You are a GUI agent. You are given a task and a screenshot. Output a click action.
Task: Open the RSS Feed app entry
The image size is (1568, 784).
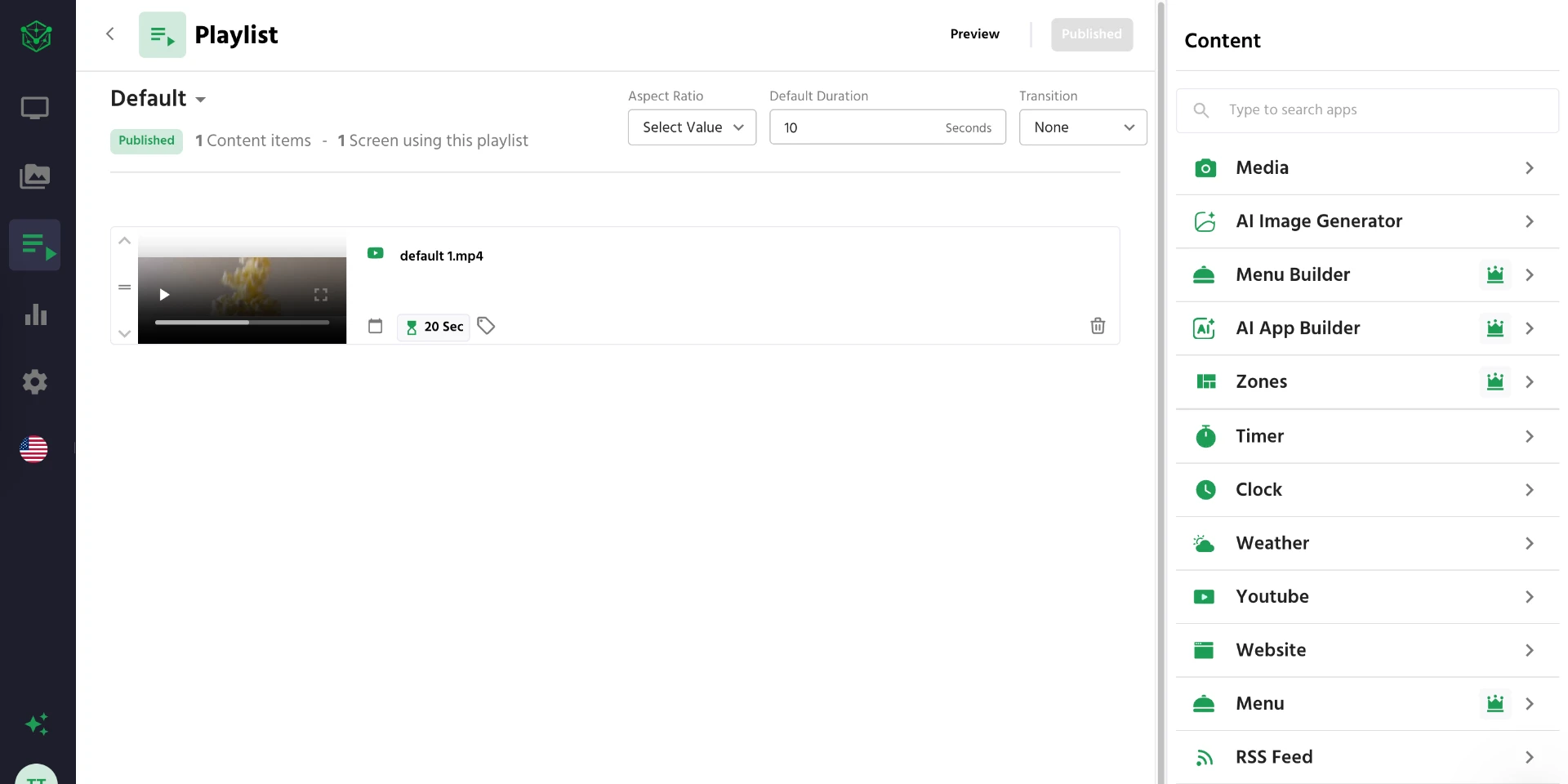point(1367,757)
